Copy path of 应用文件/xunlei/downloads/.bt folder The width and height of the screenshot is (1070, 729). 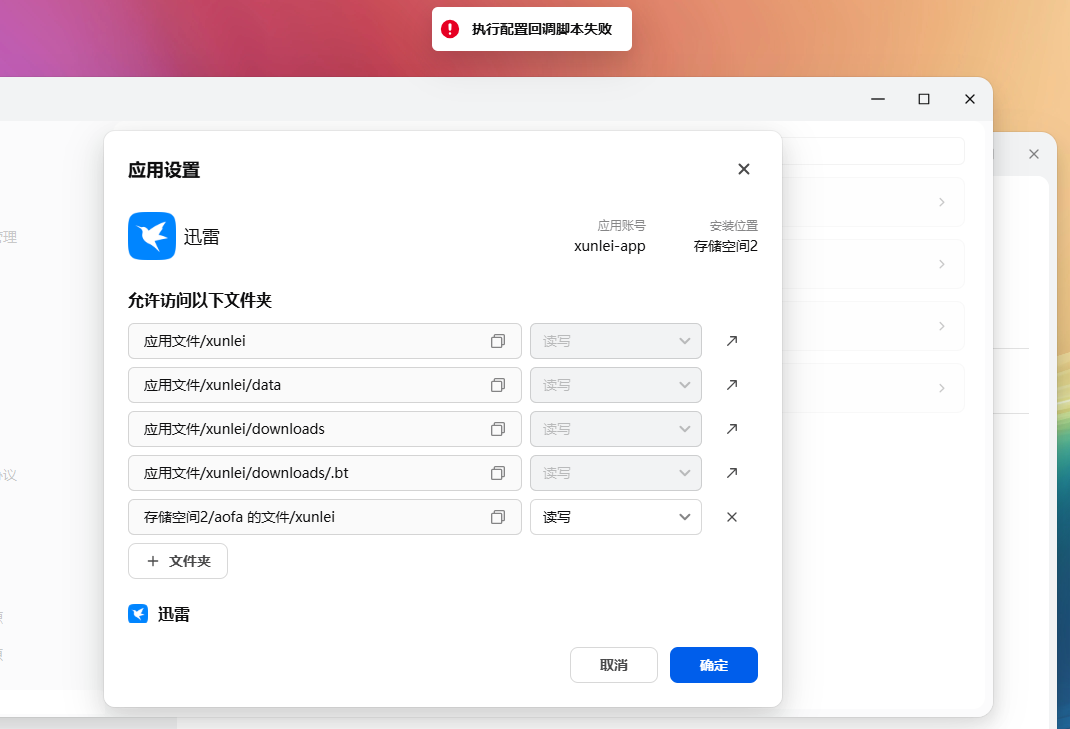point(498,473)
